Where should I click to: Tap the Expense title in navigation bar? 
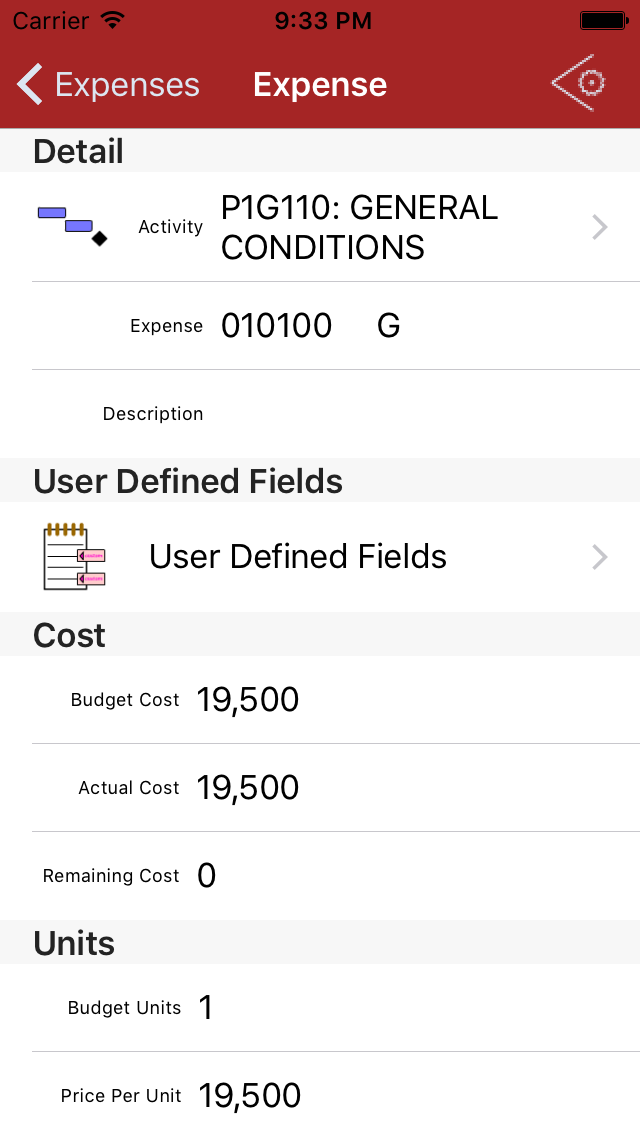(x=320, y=85)
